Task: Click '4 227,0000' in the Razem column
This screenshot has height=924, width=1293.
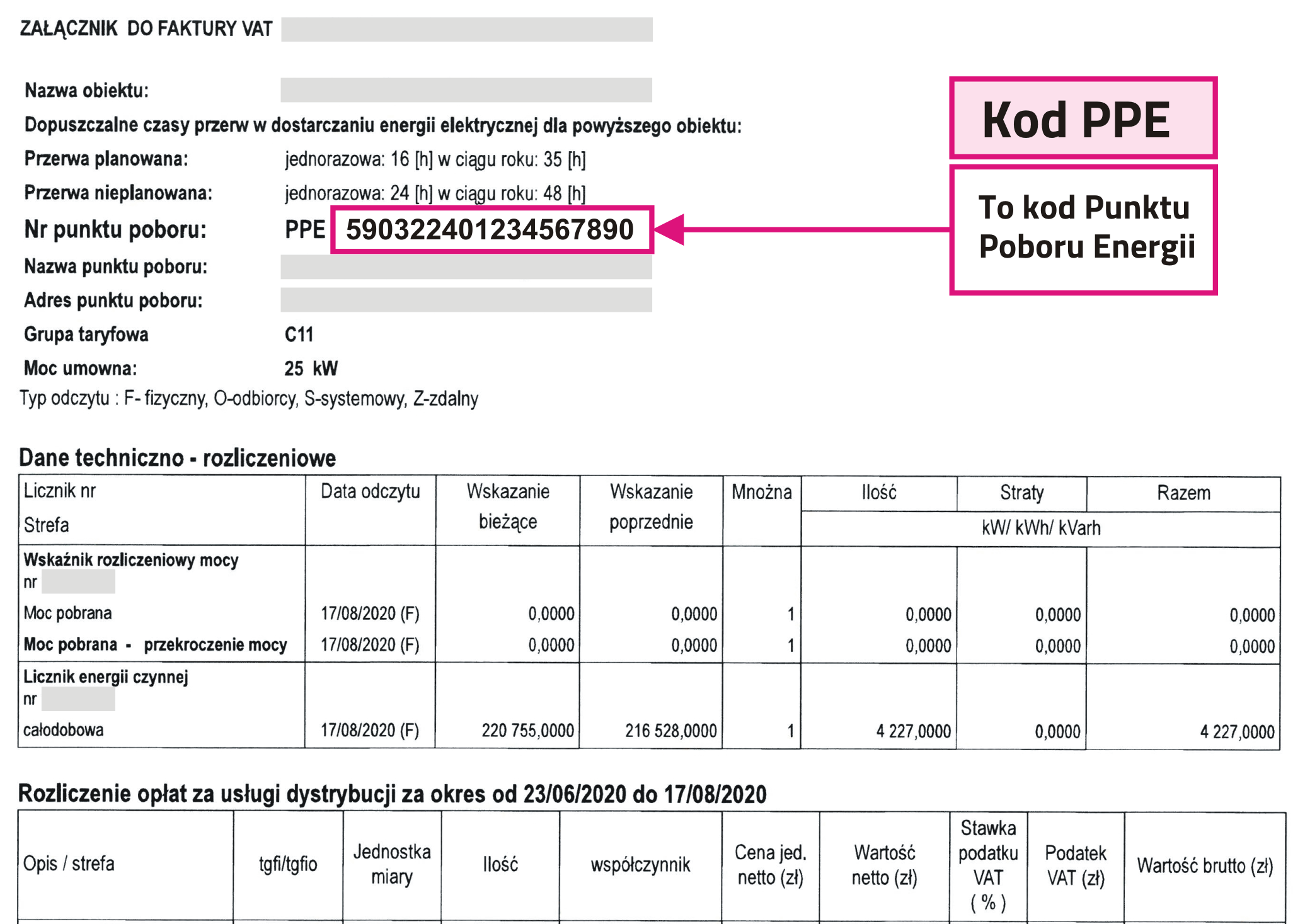Action: [1237, 732]
